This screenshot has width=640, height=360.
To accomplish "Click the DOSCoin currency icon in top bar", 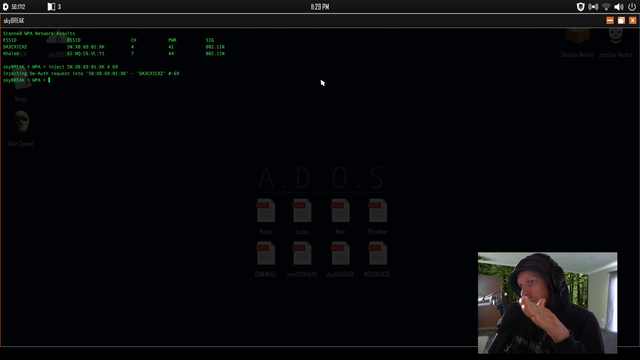I will point(6,7).
